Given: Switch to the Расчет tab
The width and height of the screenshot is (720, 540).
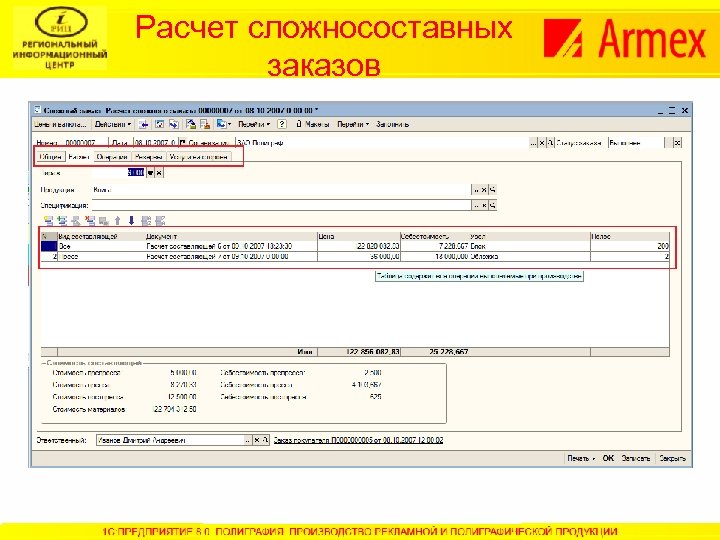Looking at the screenshot, I should coord(79,157).
